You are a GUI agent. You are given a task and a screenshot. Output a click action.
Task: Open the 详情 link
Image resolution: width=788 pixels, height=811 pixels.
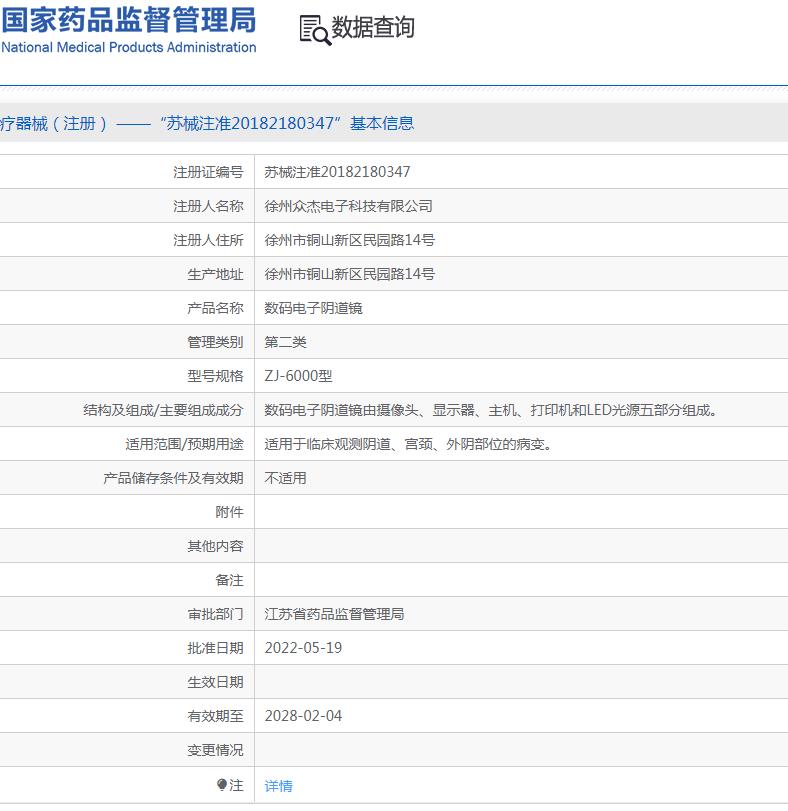[278, 786]
